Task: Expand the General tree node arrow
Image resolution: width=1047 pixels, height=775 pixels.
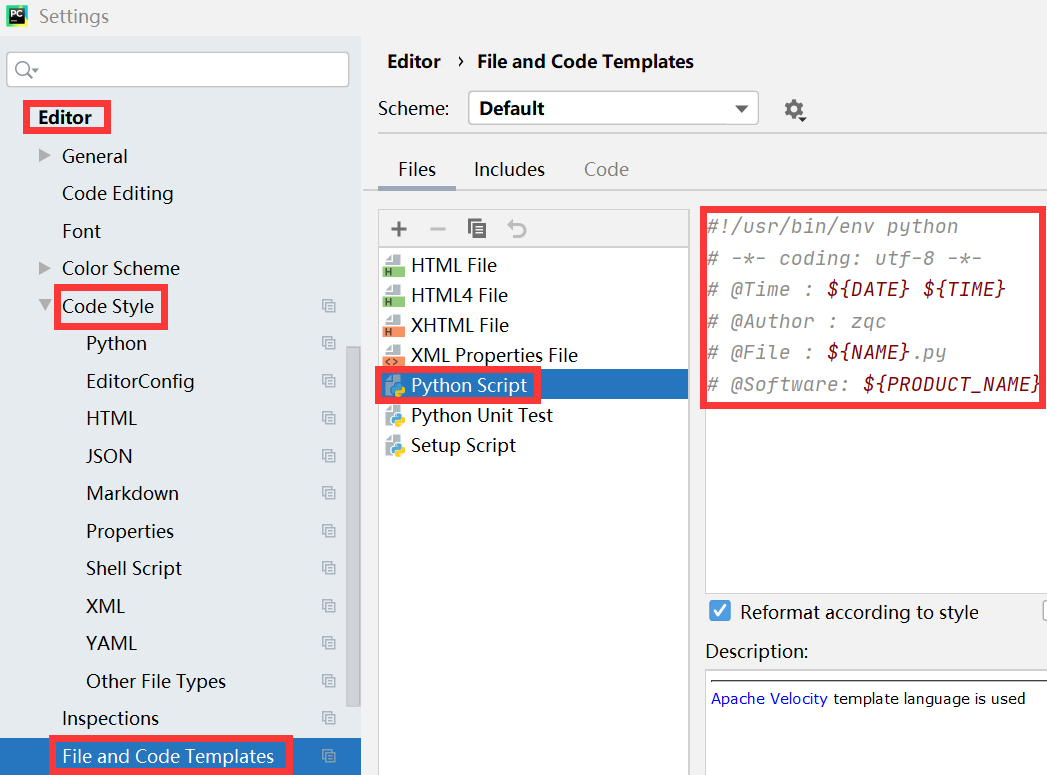Action: coord(45,156)
